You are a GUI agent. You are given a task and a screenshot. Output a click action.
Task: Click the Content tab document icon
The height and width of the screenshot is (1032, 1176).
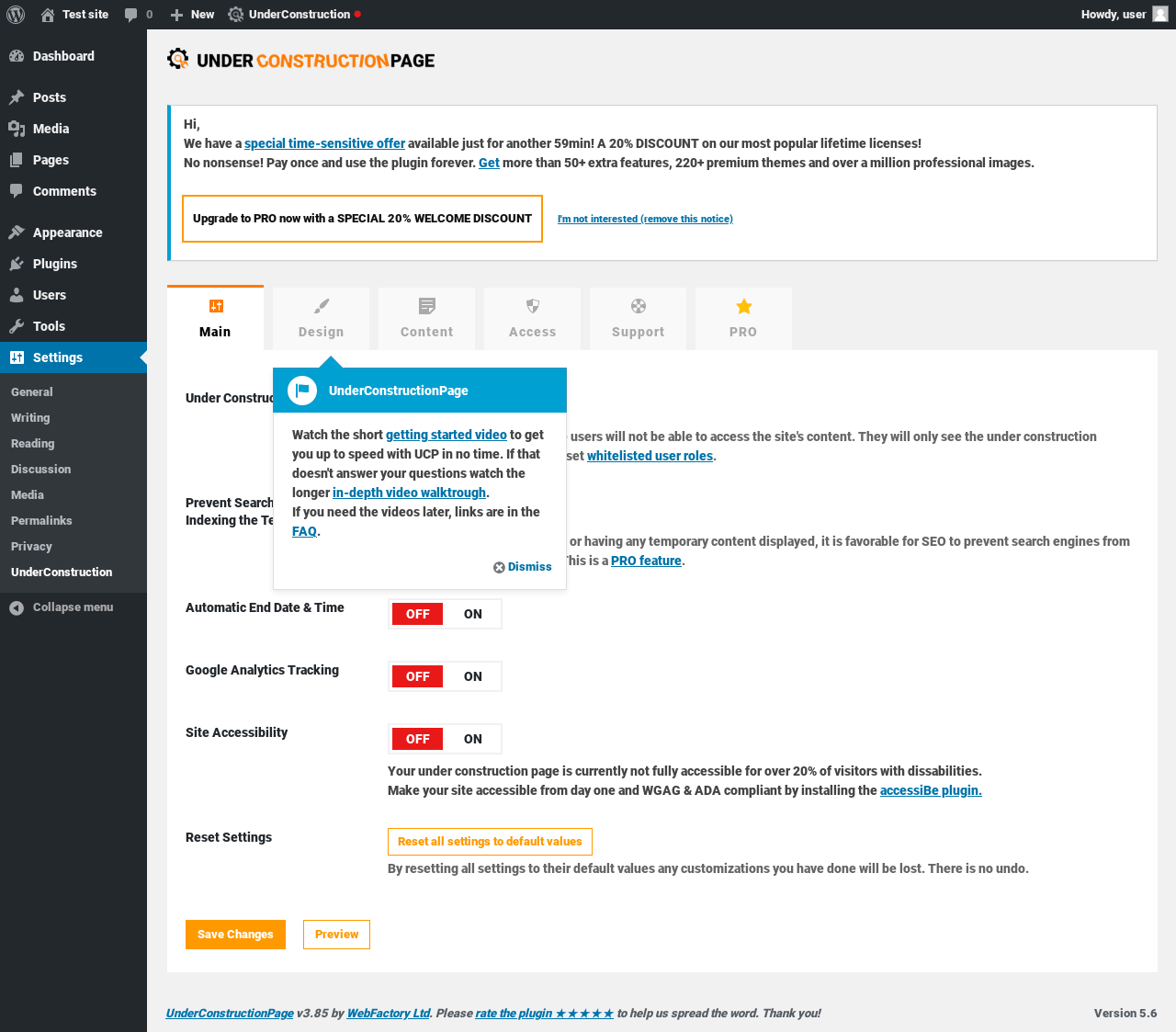[x=426, y=306]
